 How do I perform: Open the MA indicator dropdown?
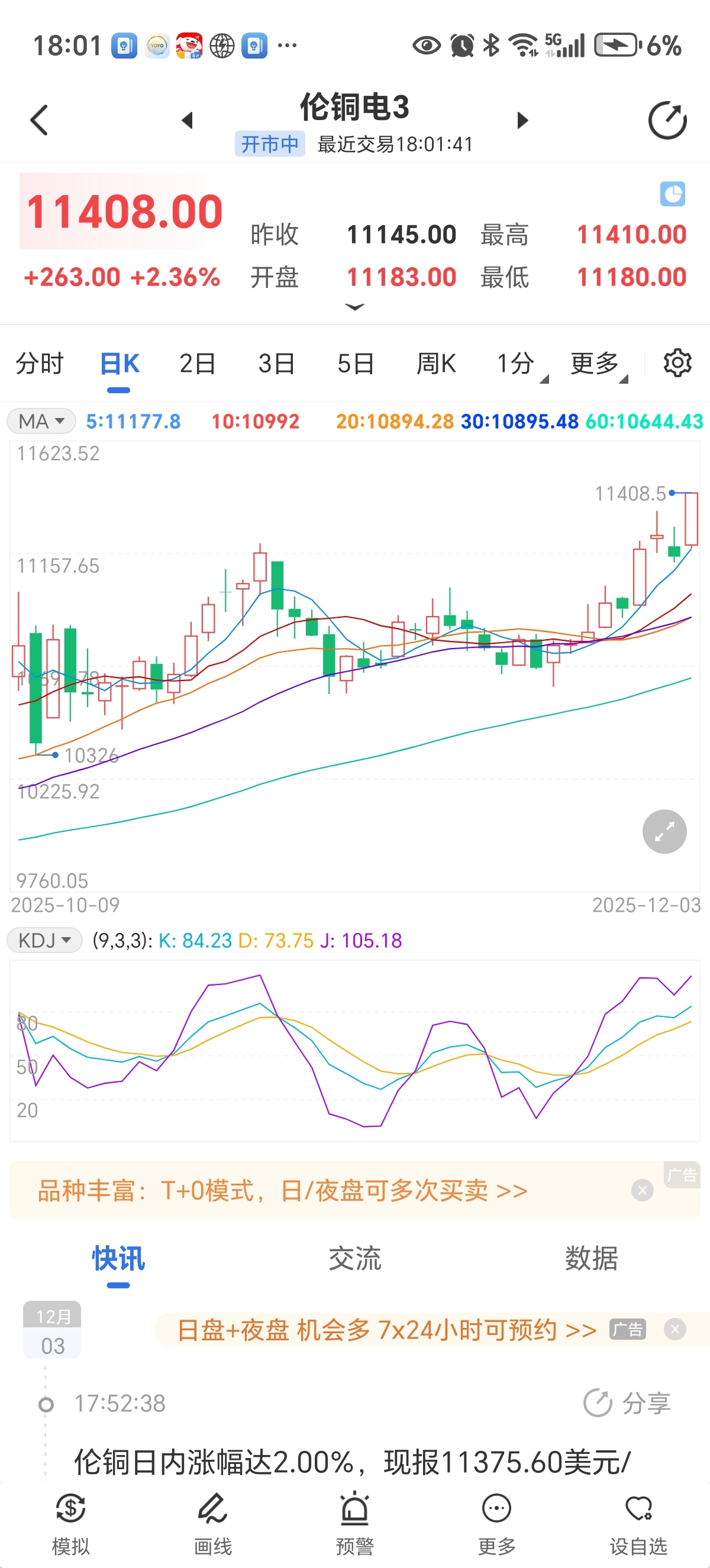point(41,421)
